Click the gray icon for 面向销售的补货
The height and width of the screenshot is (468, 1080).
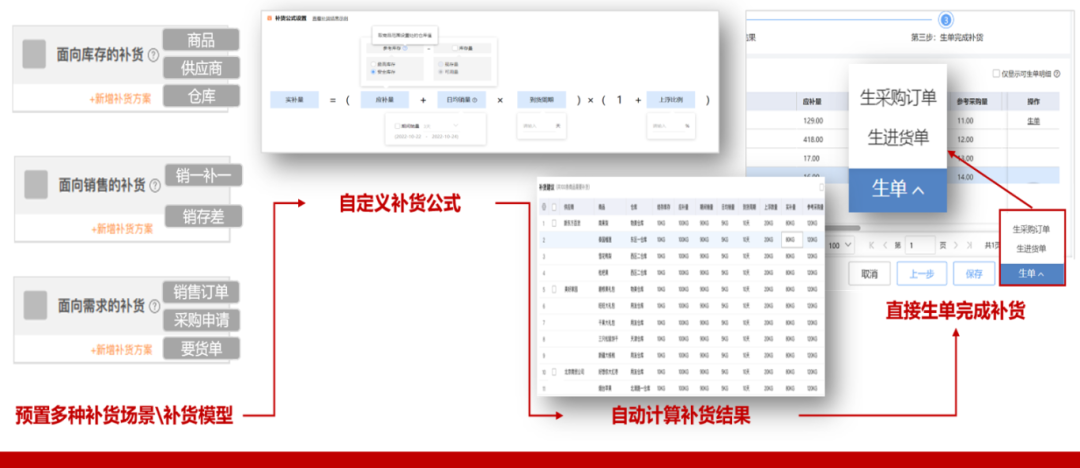pyautogui.click(x=36, y=184)
